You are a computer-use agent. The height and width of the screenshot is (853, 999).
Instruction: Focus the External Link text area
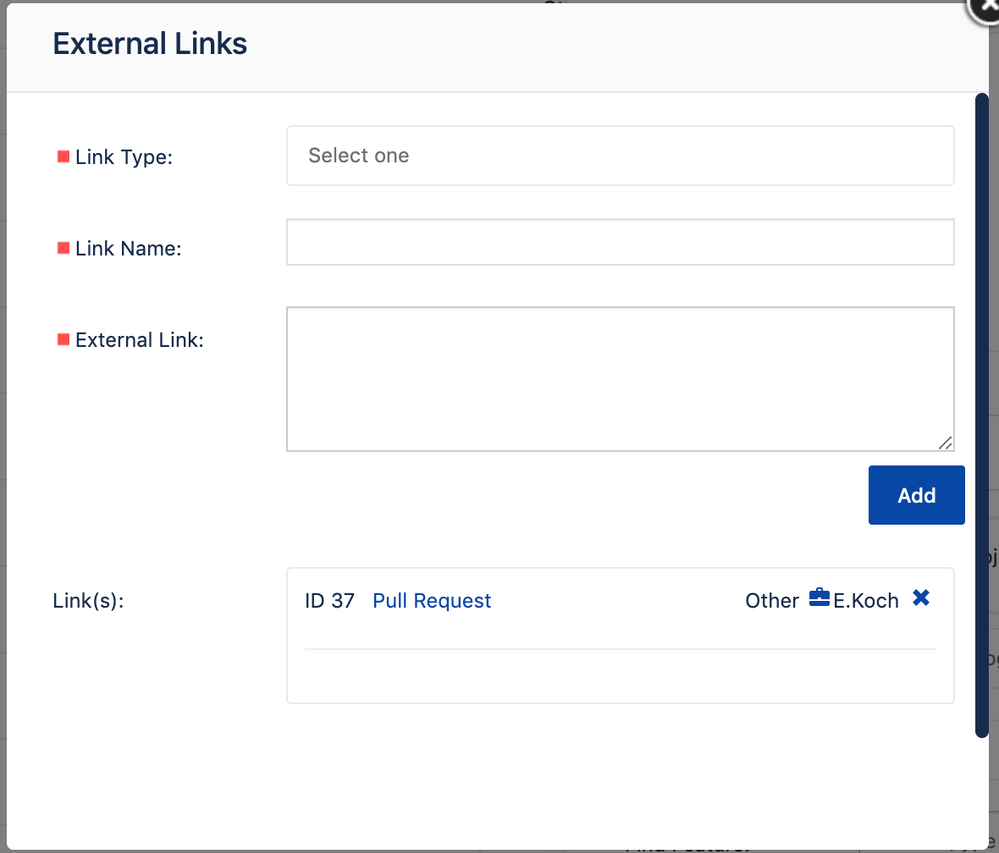(x=620, y=378)
